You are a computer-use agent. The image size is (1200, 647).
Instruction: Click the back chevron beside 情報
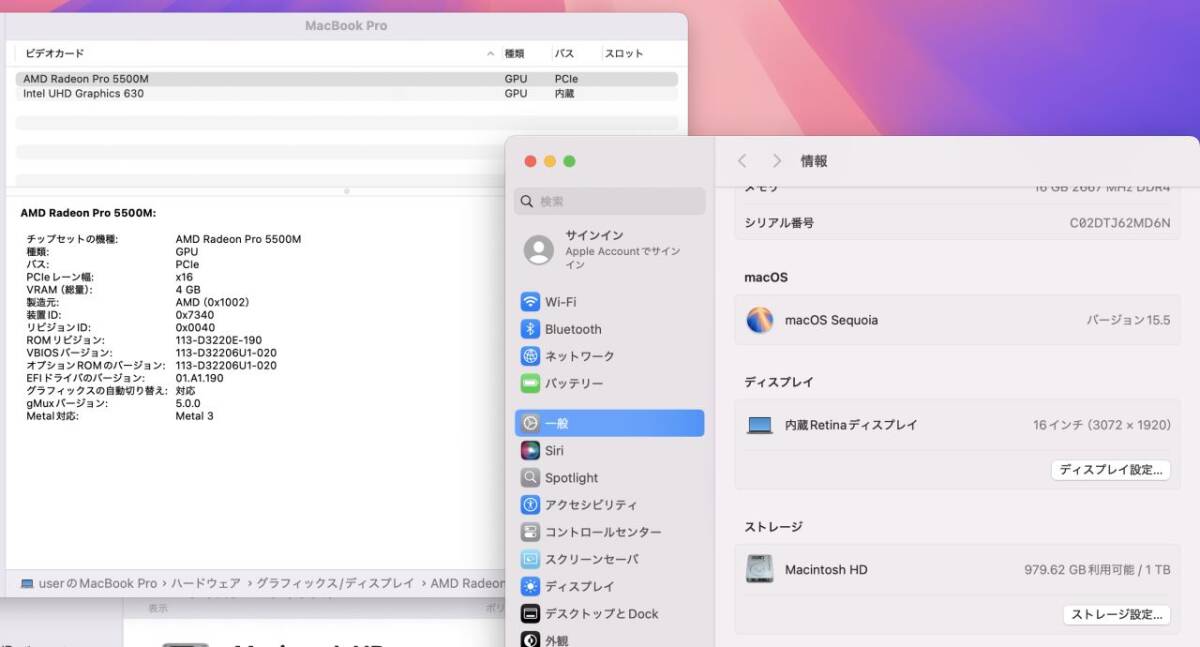click(x=742, y=160)
